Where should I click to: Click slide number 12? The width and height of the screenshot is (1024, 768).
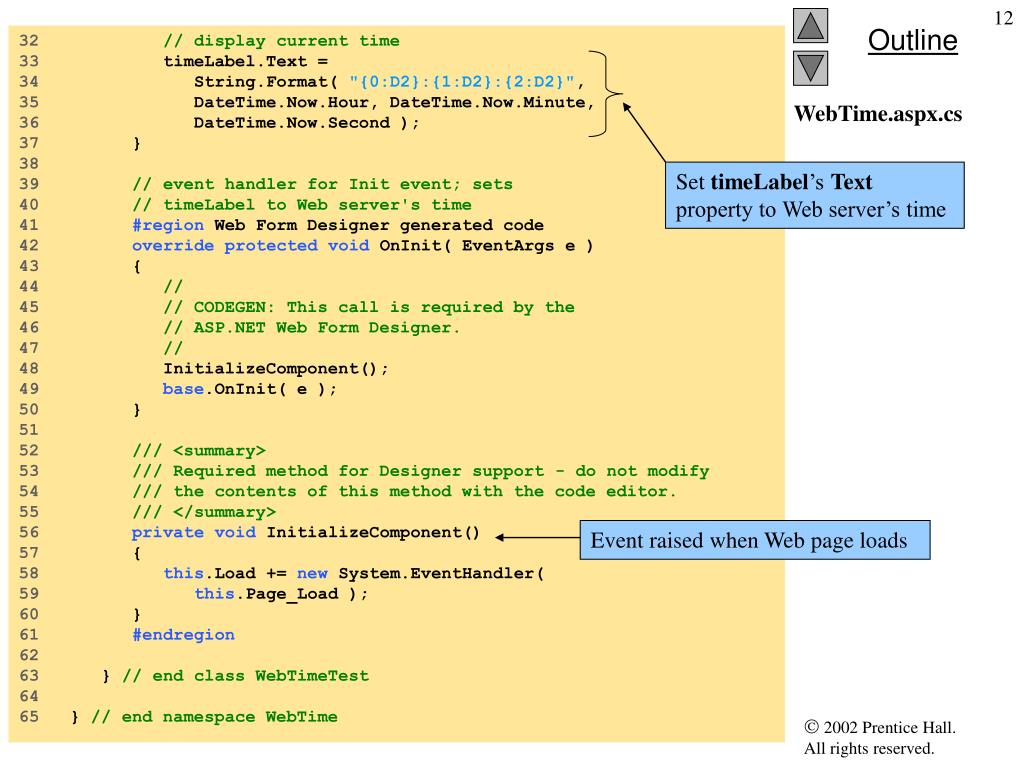pos(1003,18)
